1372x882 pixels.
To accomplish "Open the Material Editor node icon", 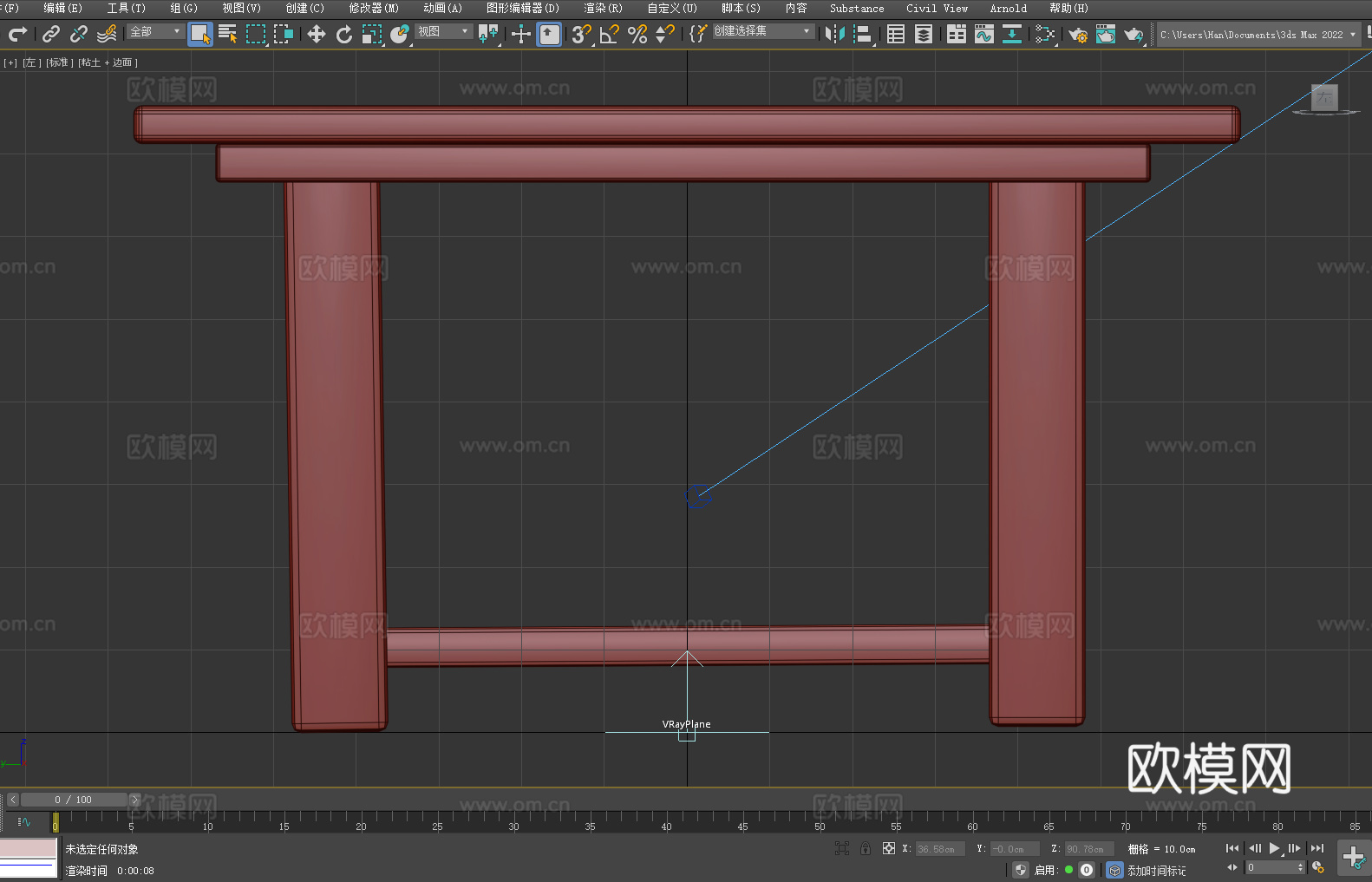I will (x=1045, y=34).
